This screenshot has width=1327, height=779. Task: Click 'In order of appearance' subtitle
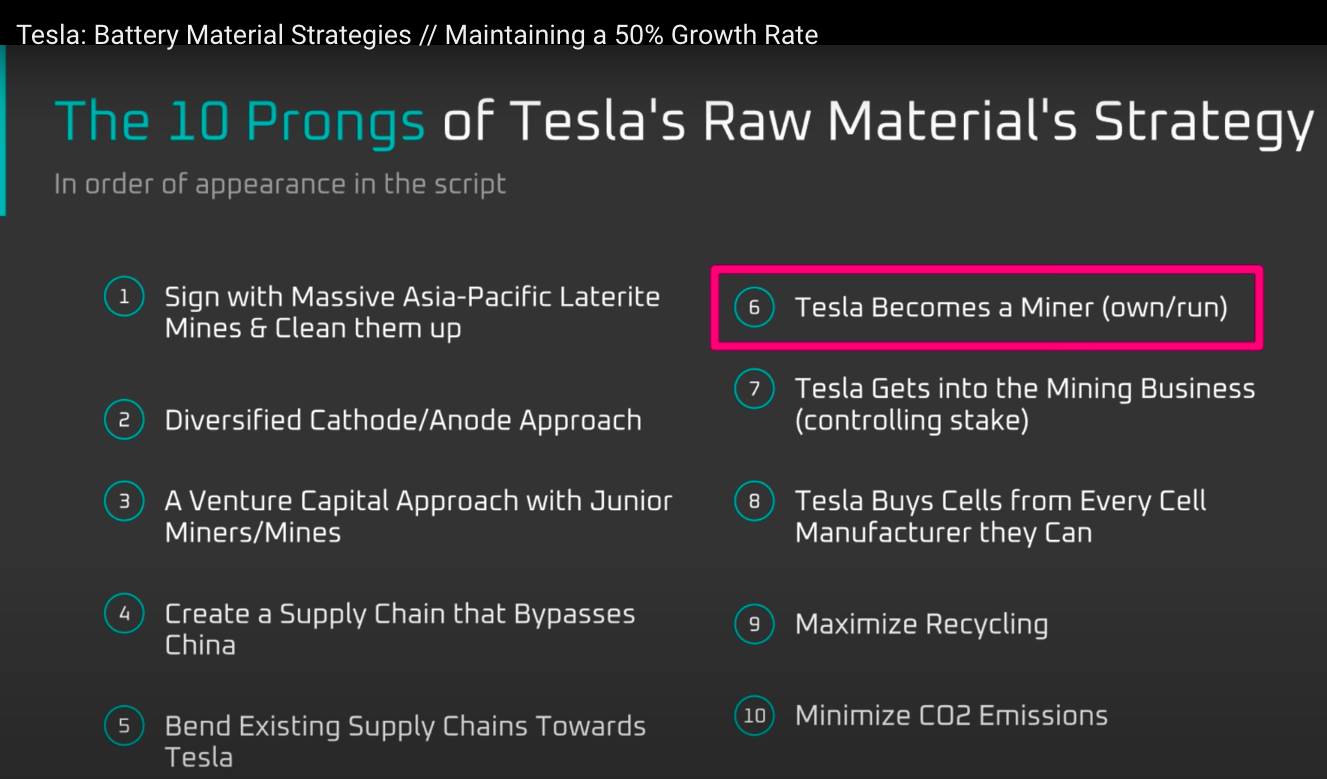pyautogui.click(x=280, y=184)
